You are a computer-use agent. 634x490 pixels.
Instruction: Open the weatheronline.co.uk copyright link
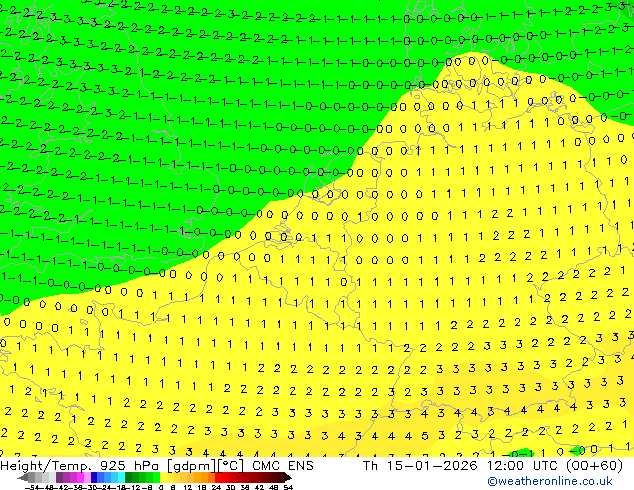pyautogui.click(x=550, y=481)
